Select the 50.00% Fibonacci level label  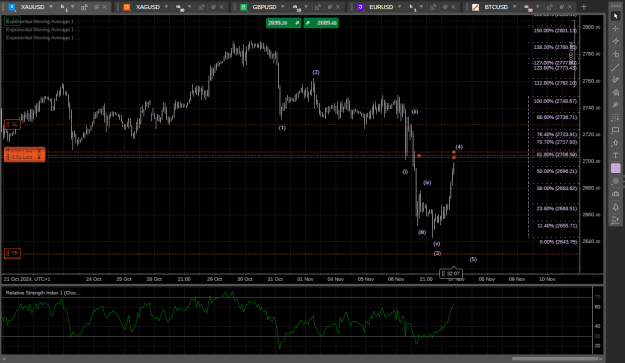click(556, 171)
